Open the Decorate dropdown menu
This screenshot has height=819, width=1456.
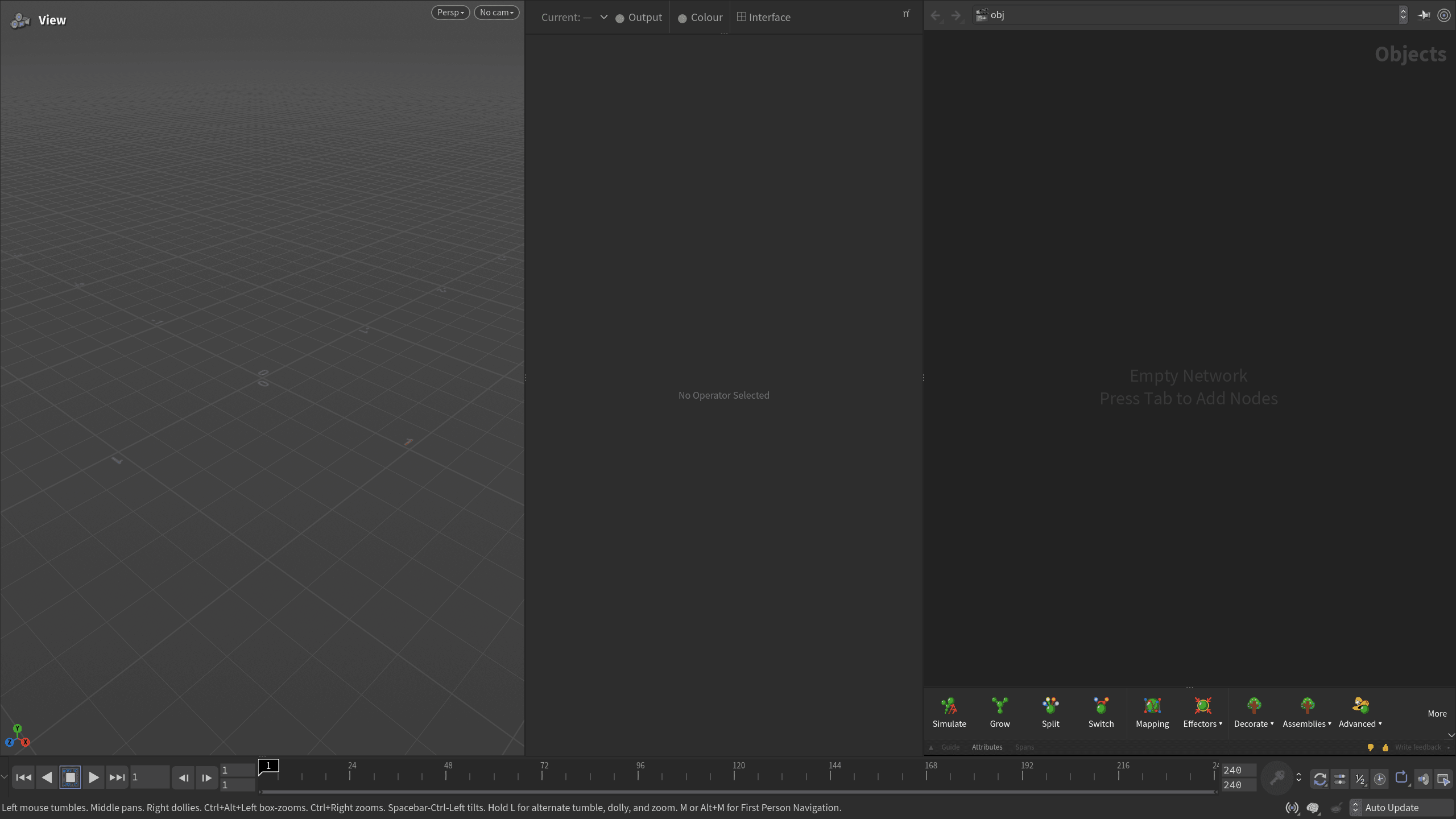click(x=1254, y=713)
